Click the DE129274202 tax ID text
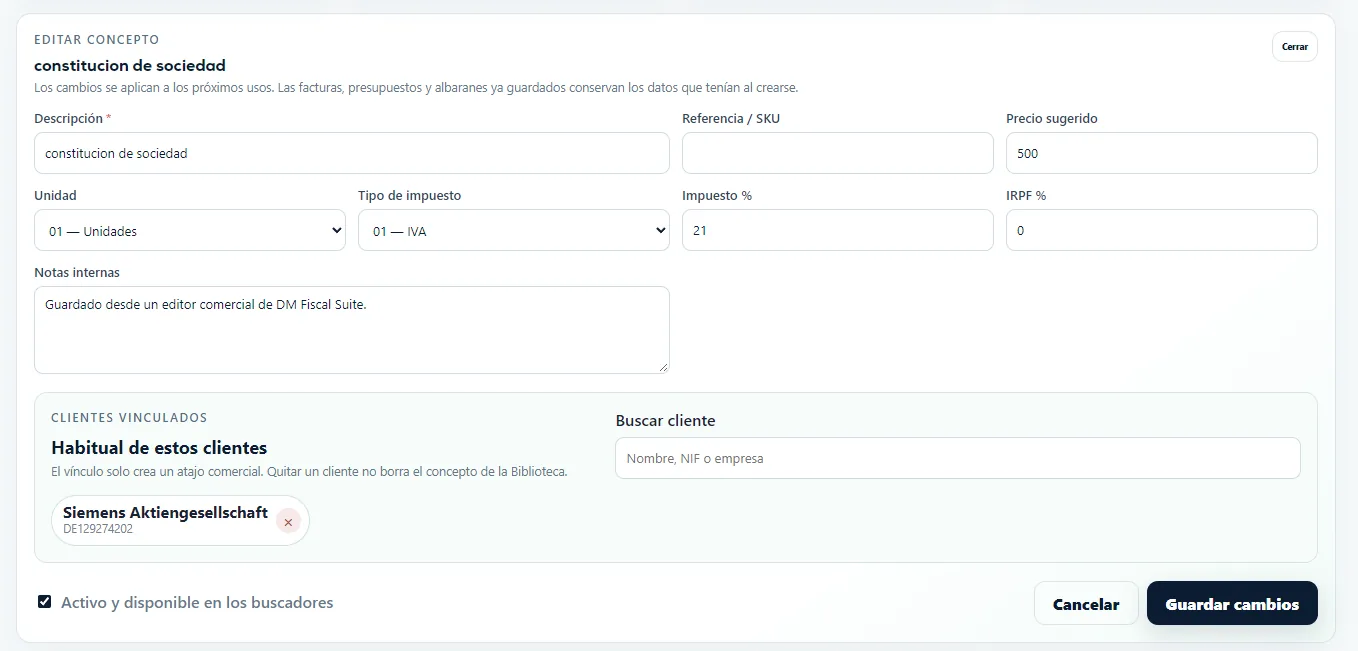Screen dimensions: 1358x651 tap(98, 529)
